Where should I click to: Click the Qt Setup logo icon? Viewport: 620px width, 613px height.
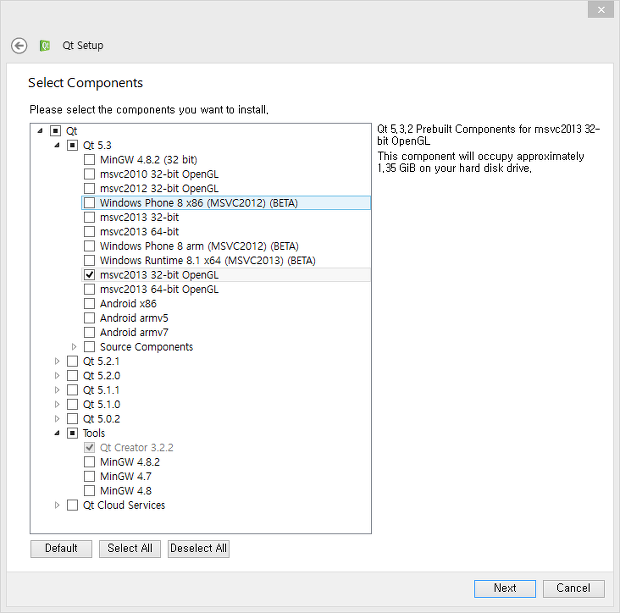pos(45,46)
